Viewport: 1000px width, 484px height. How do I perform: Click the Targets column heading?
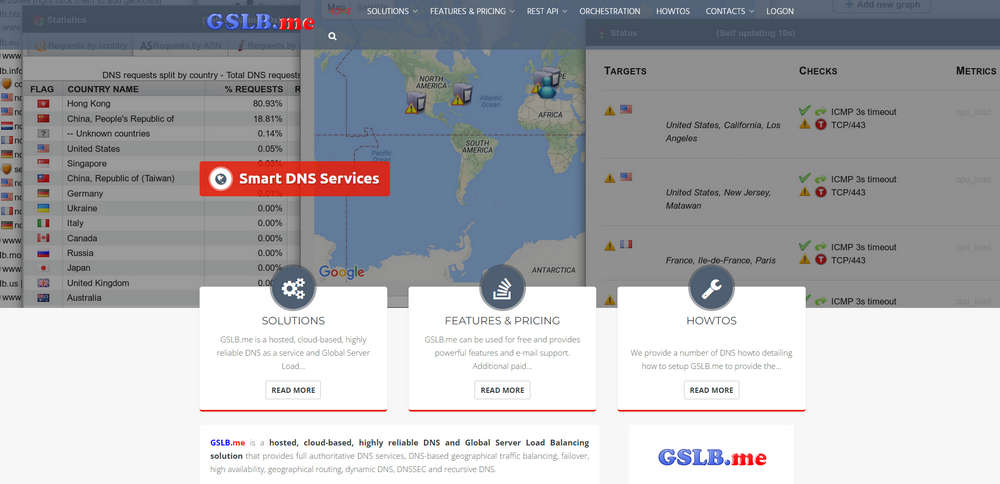pos(625,71)
